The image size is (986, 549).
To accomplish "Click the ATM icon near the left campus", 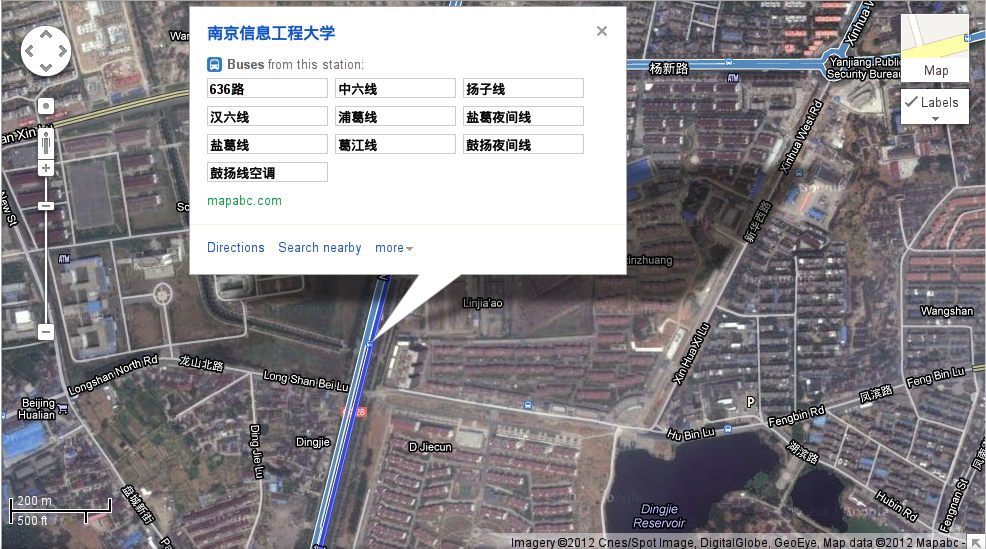I will (x=64, y=258).
